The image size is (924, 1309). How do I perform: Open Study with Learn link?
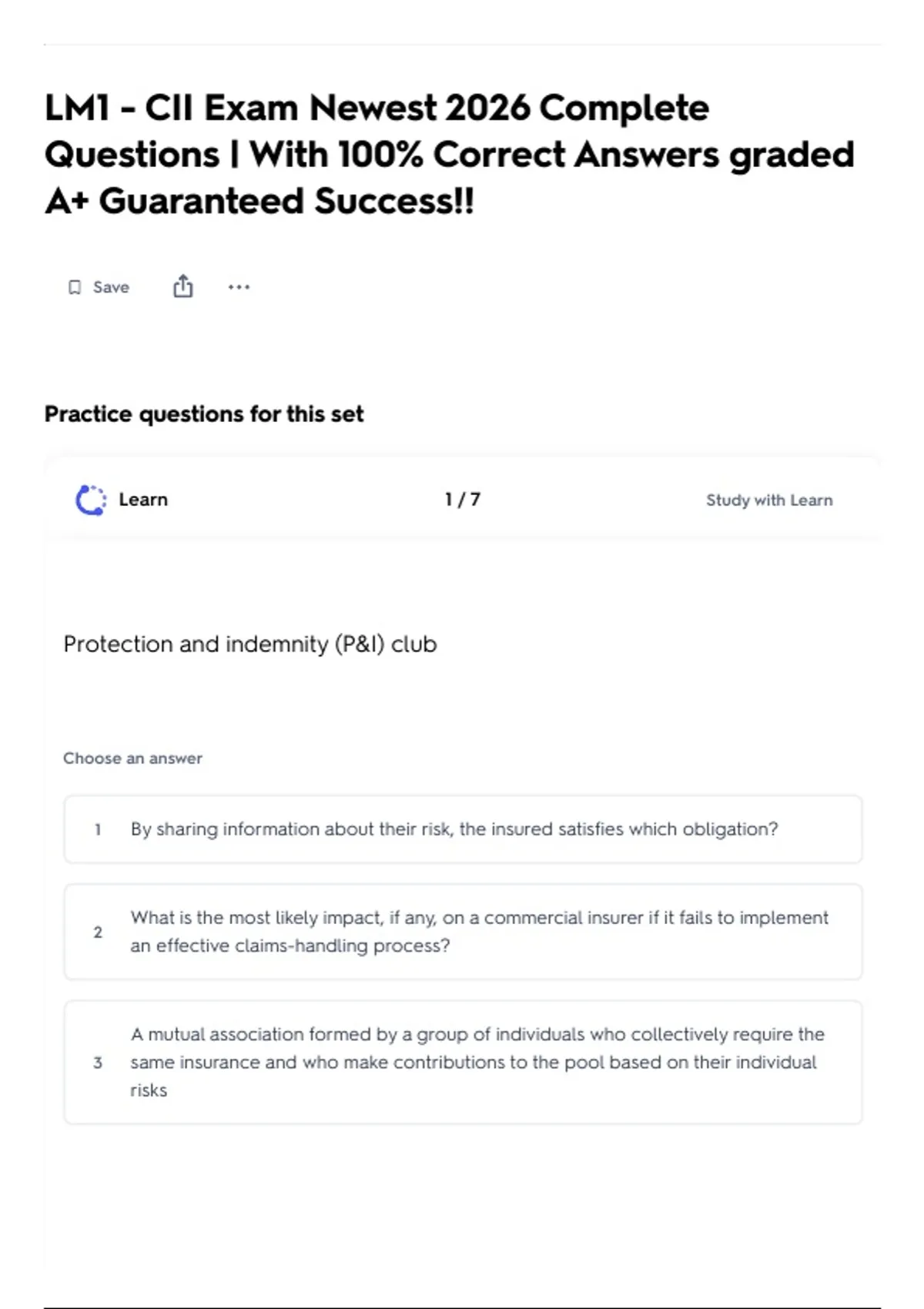769,500
